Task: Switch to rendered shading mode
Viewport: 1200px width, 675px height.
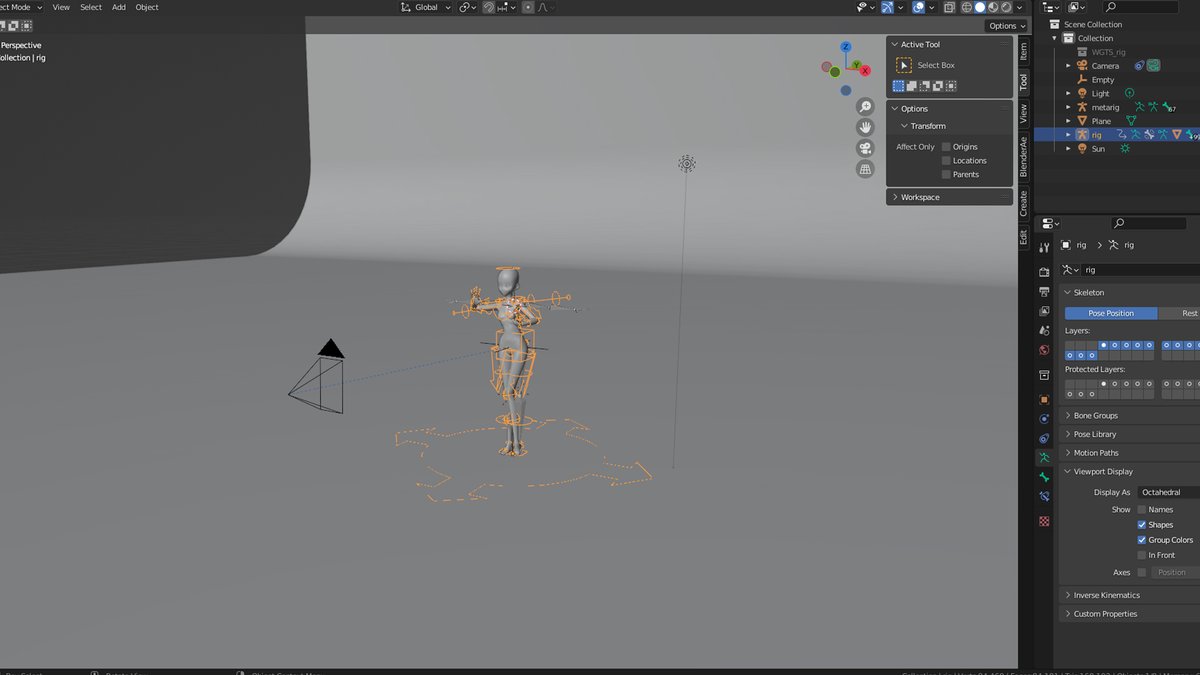Action: pyautogui.click(x=1008, y=7)
